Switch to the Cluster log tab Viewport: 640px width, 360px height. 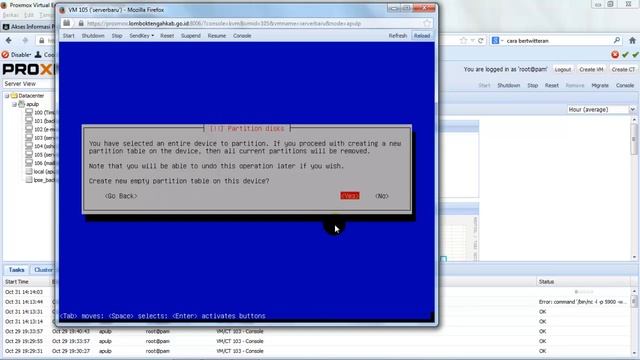[x=43, y=270]
